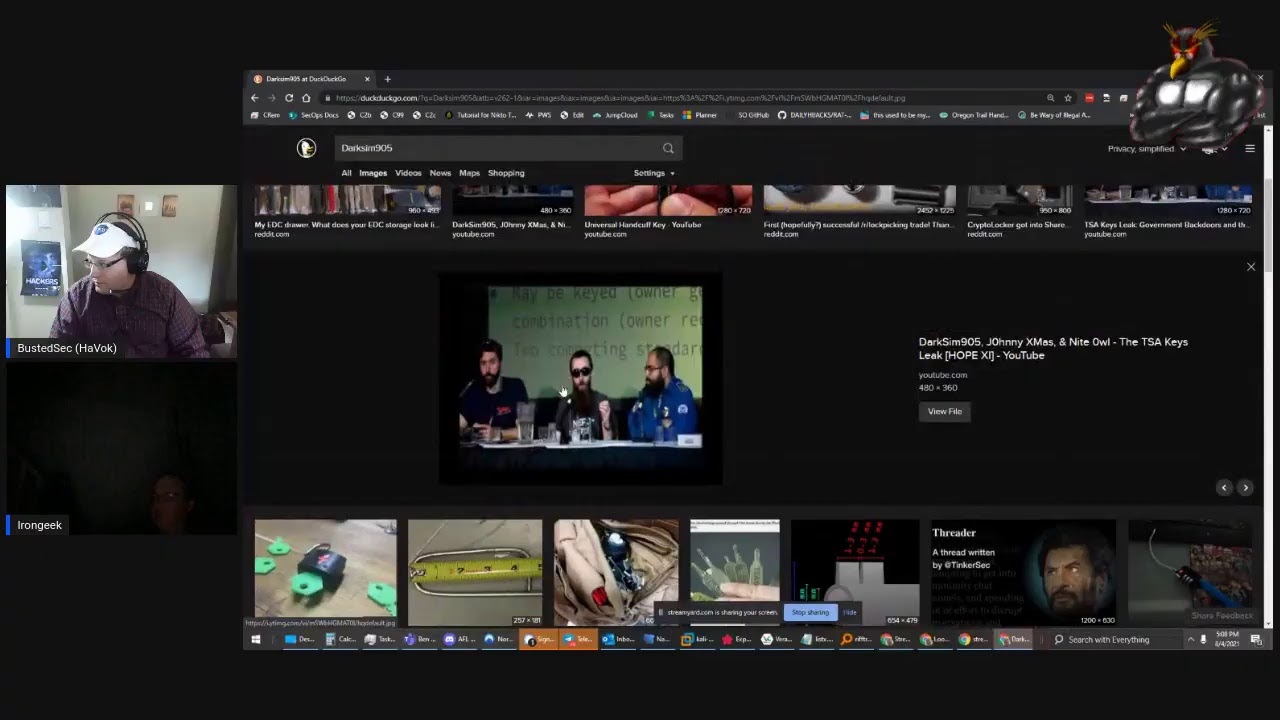This screenshot has height=720, width=1280.
Task: Open the Tutorial for Nikto bookmark
Action: click(x=481, y=115)
